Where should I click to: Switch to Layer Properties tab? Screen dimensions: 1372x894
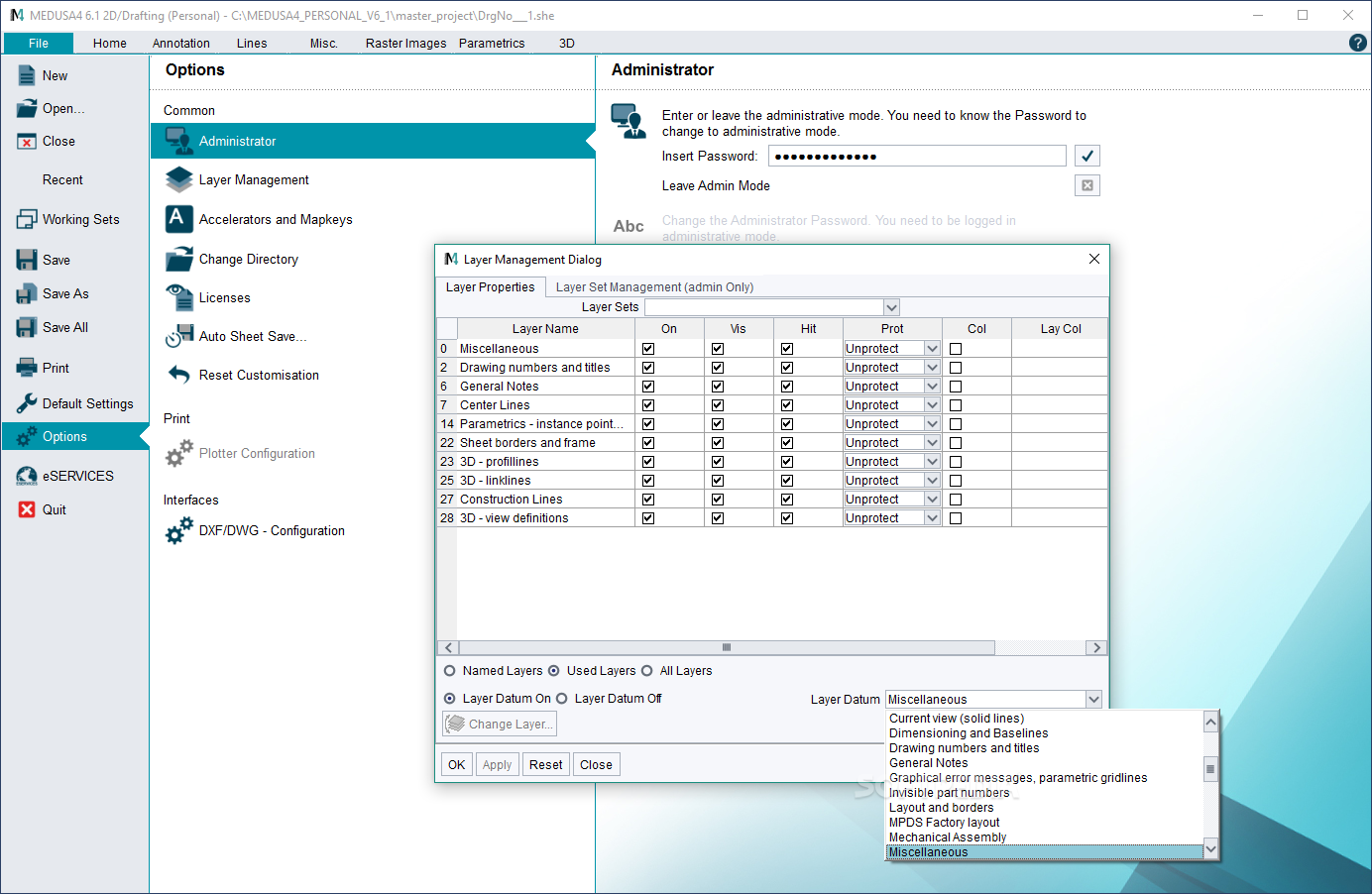click(x=491, y=287)
